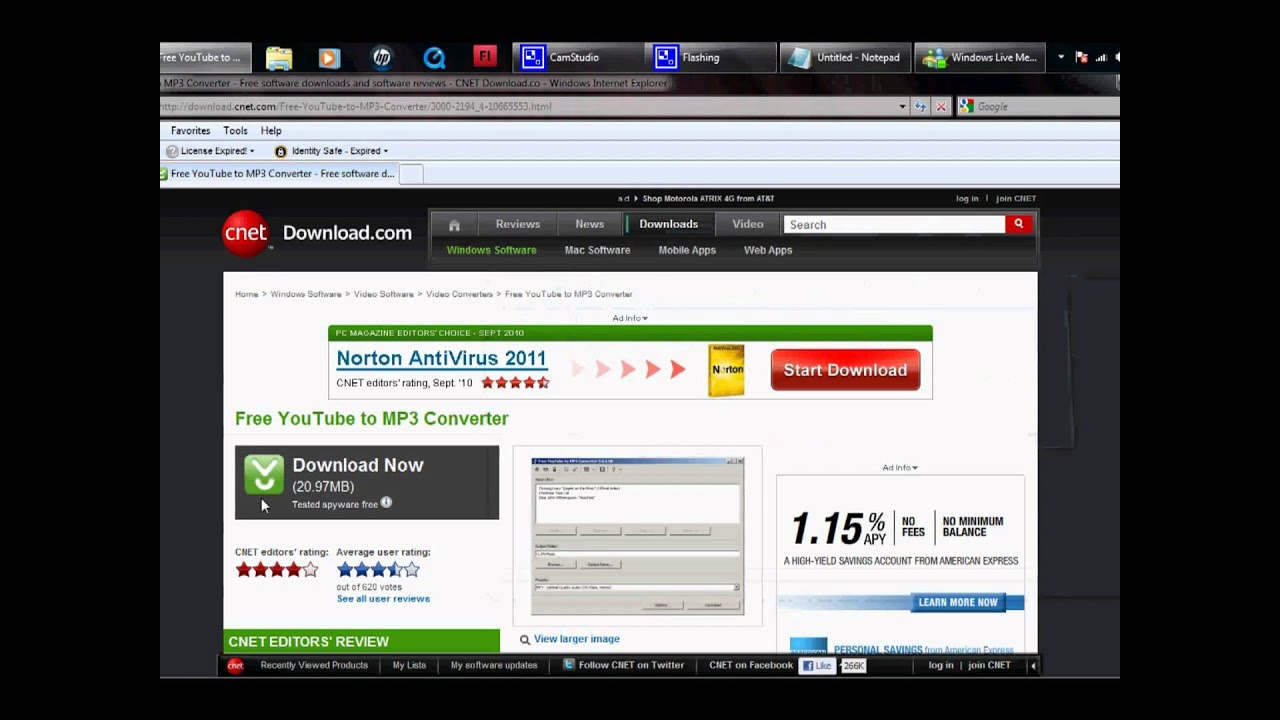Expand Ad Info above American Express ad
The height and width of the screenshot is (720, 1280).
[x=900, y=468]
